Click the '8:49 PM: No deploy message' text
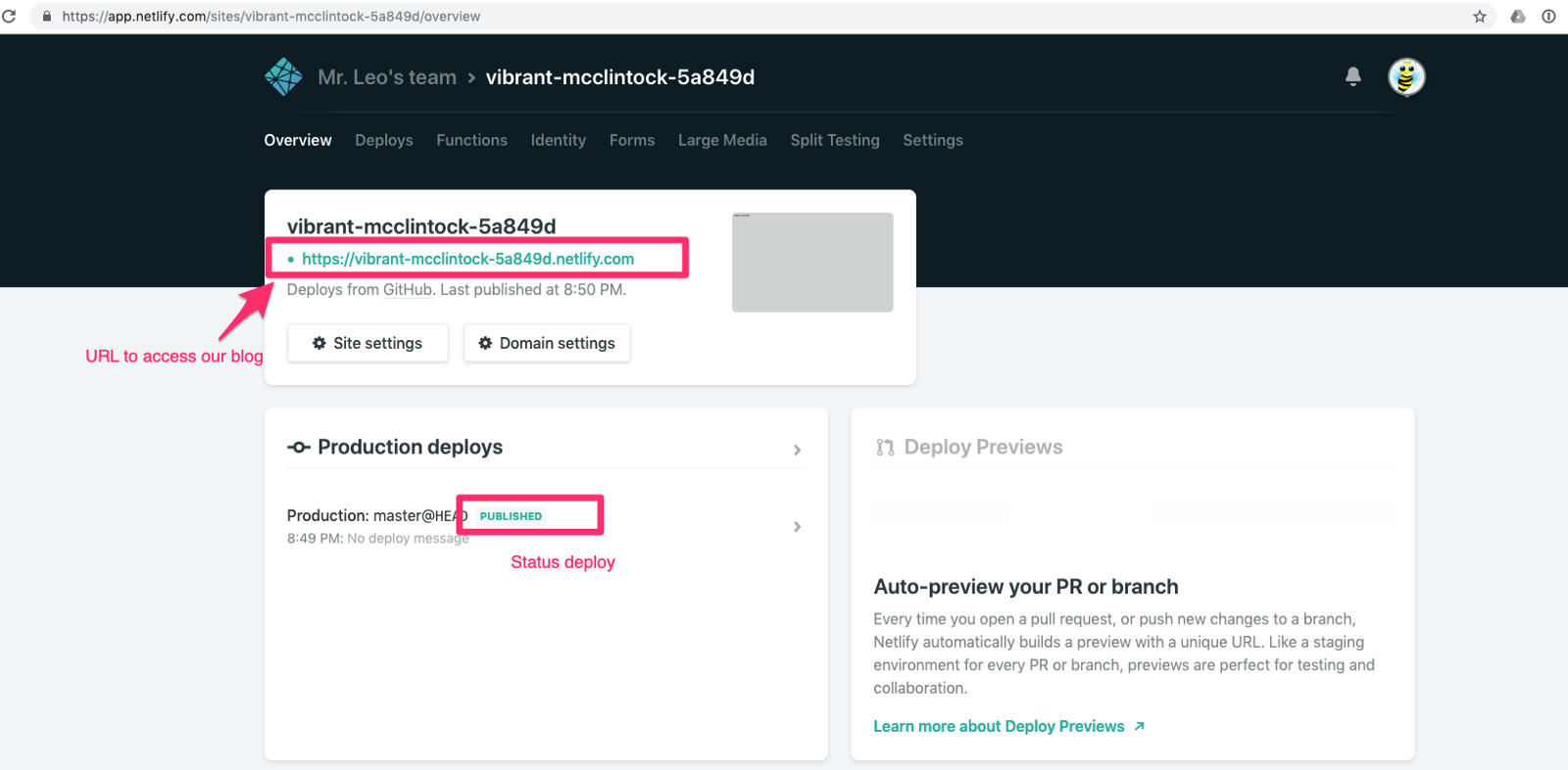Image resolution: width=1568 pixels, height=770 pixels. coord(378,539)
